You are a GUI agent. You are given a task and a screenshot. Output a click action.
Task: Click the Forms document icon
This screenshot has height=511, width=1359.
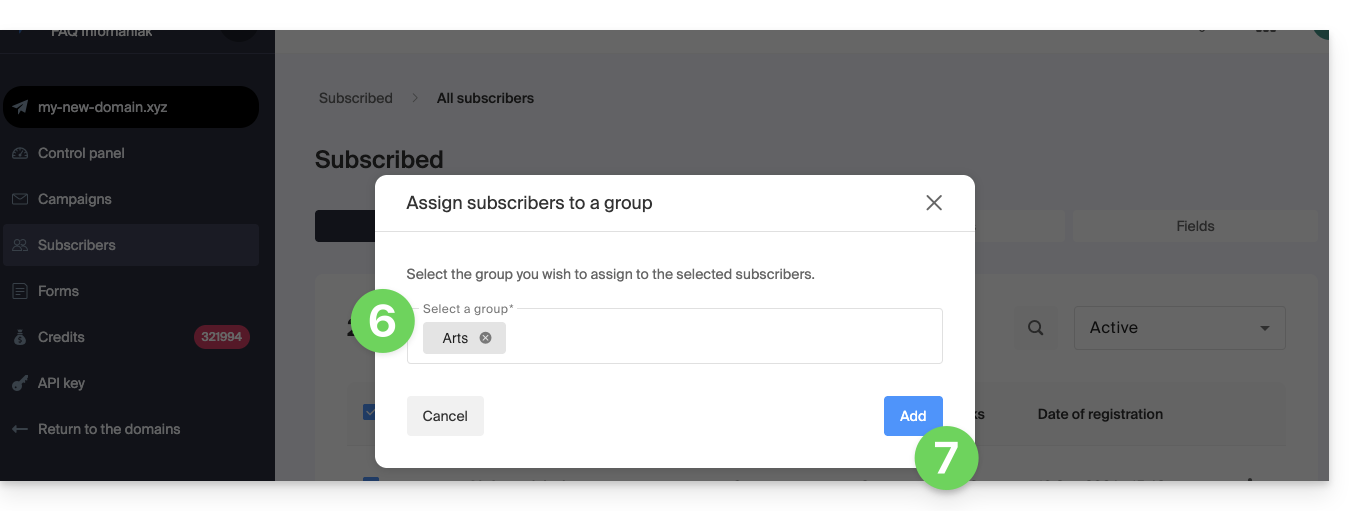pyautogui.click(x=20, y=291)
